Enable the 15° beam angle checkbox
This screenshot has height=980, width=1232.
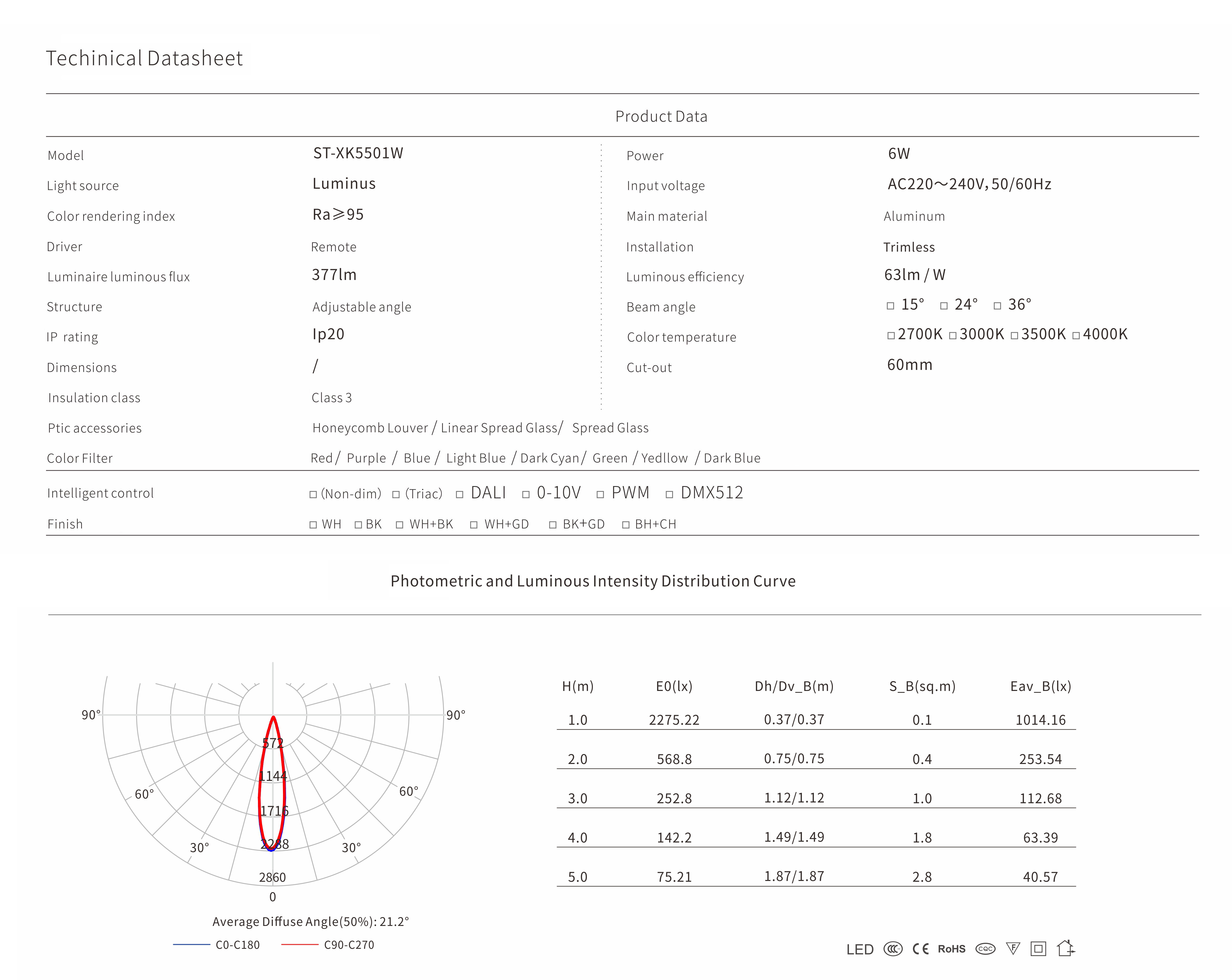coord(890,306)
